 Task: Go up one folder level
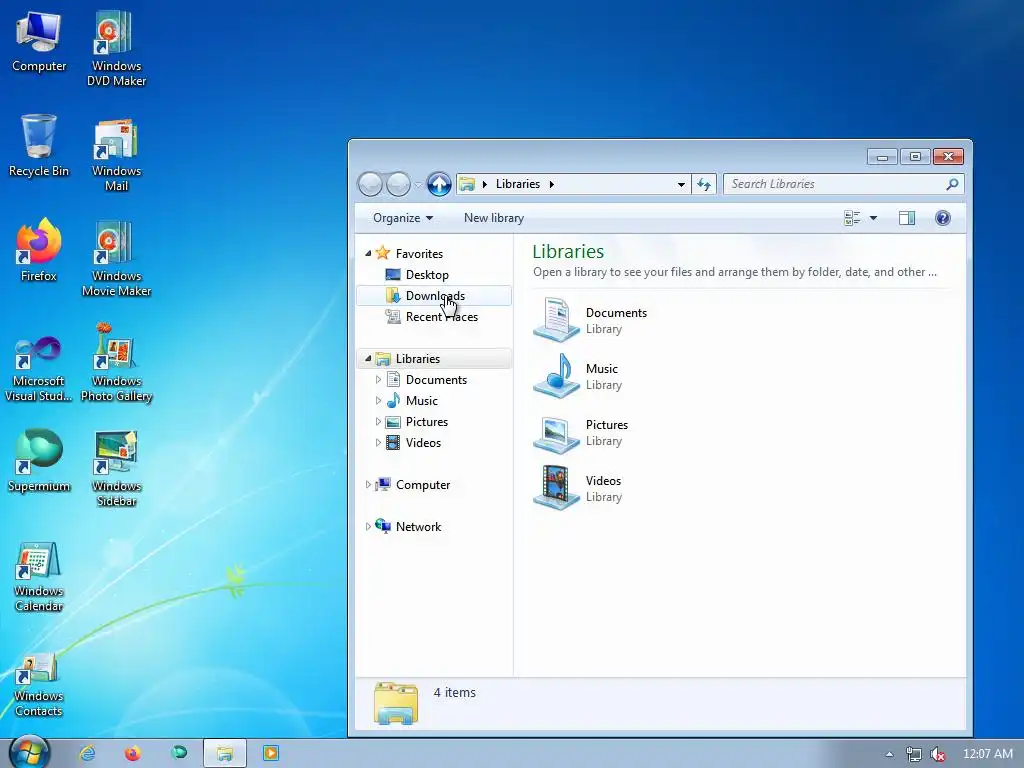[x=439, y=184]
